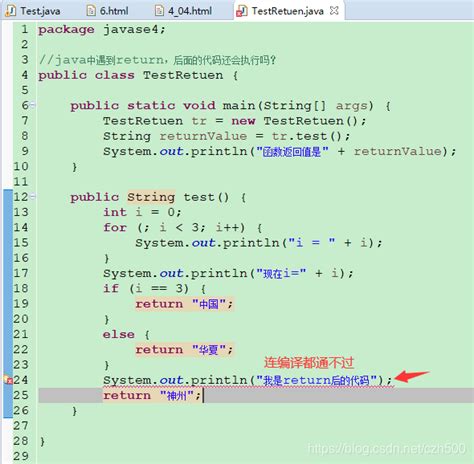Screen dimensions: 474x464
Task: Click the blog.csdn.net watermark link
Action: [386, 449]
